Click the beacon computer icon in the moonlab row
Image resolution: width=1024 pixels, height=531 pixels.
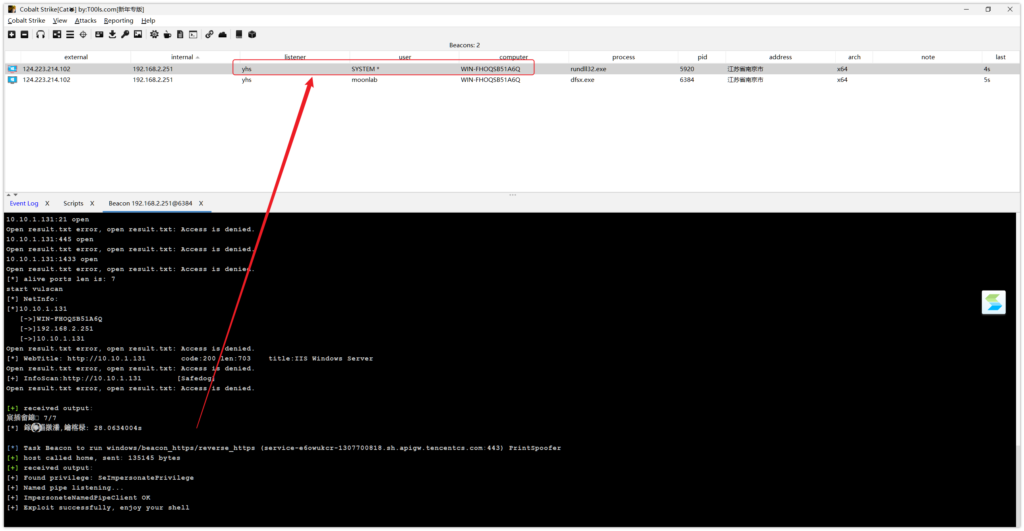pyautogui.click(x=12, y=80)
